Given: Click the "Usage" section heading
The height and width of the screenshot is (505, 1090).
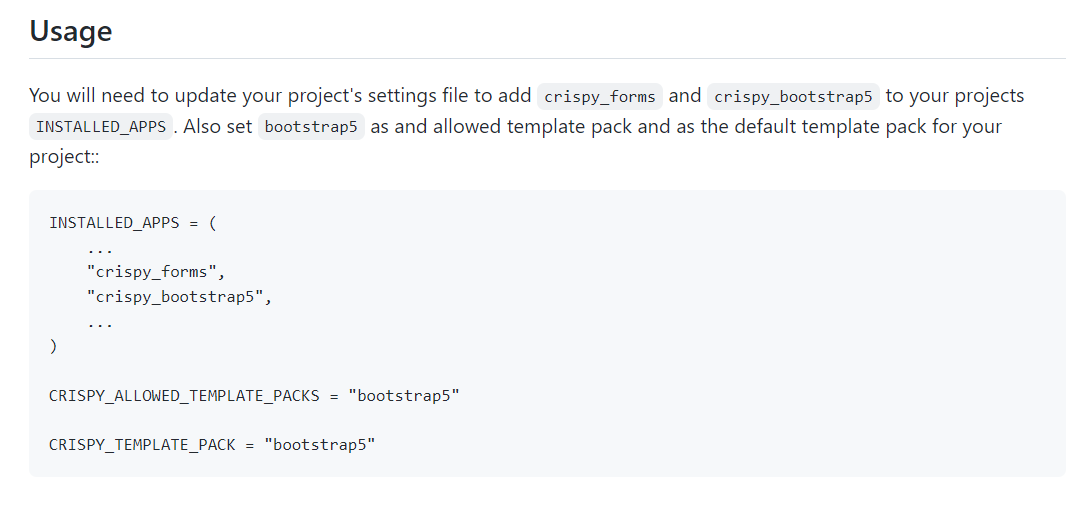Looking at the screenshot, I should click(70, 31).
